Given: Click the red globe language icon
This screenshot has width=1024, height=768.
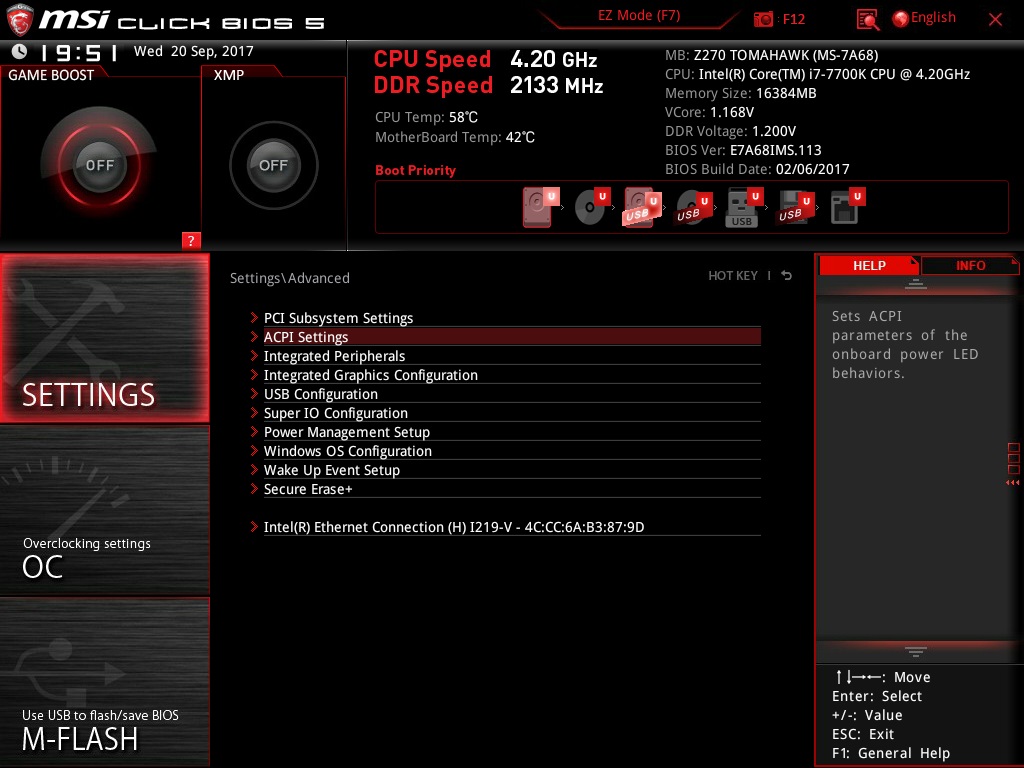Looking at the screenshot, I should click(900, 19).
